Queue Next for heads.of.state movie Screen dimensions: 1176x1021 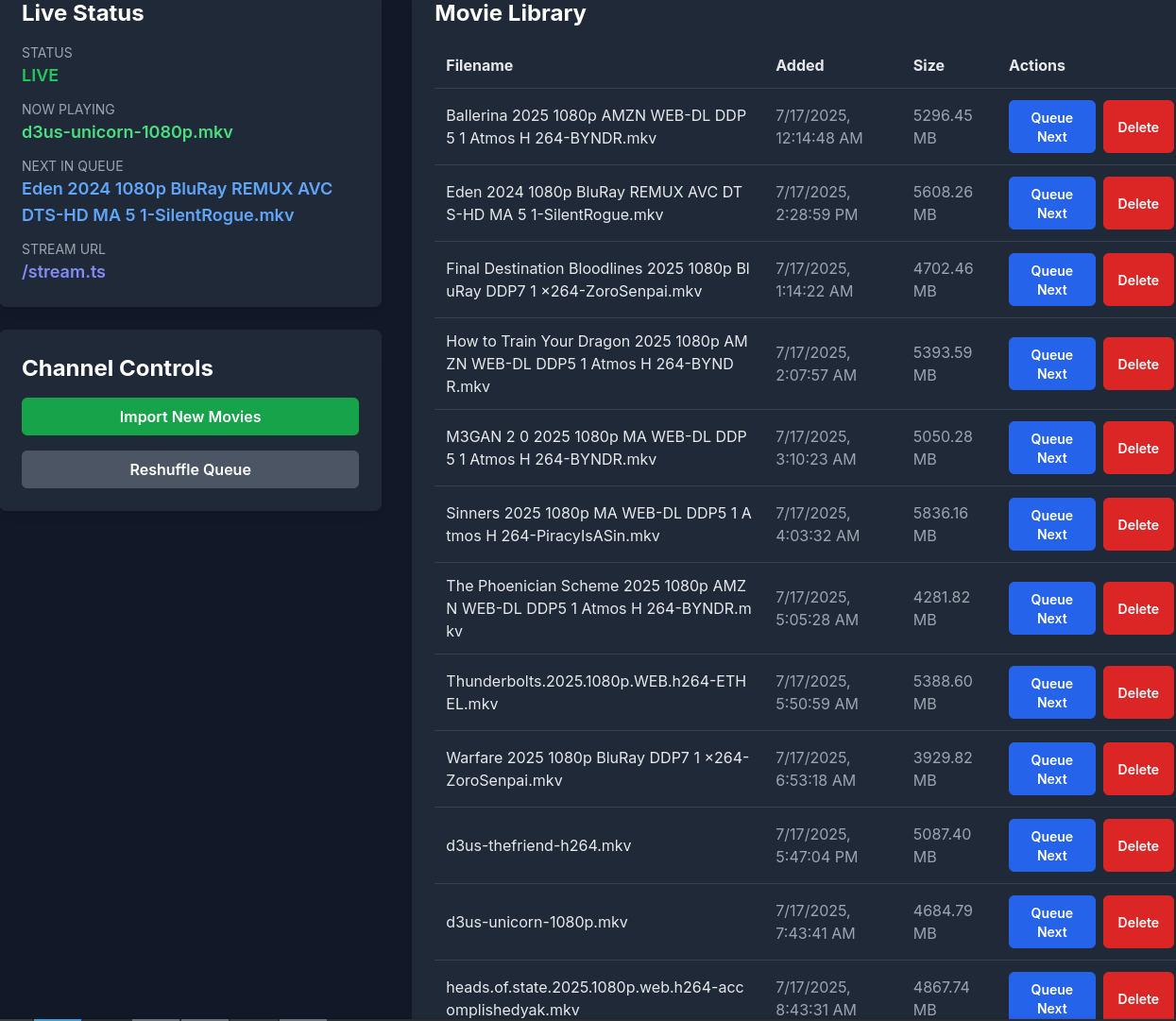pyautogui.click(x=1051, y=996)
